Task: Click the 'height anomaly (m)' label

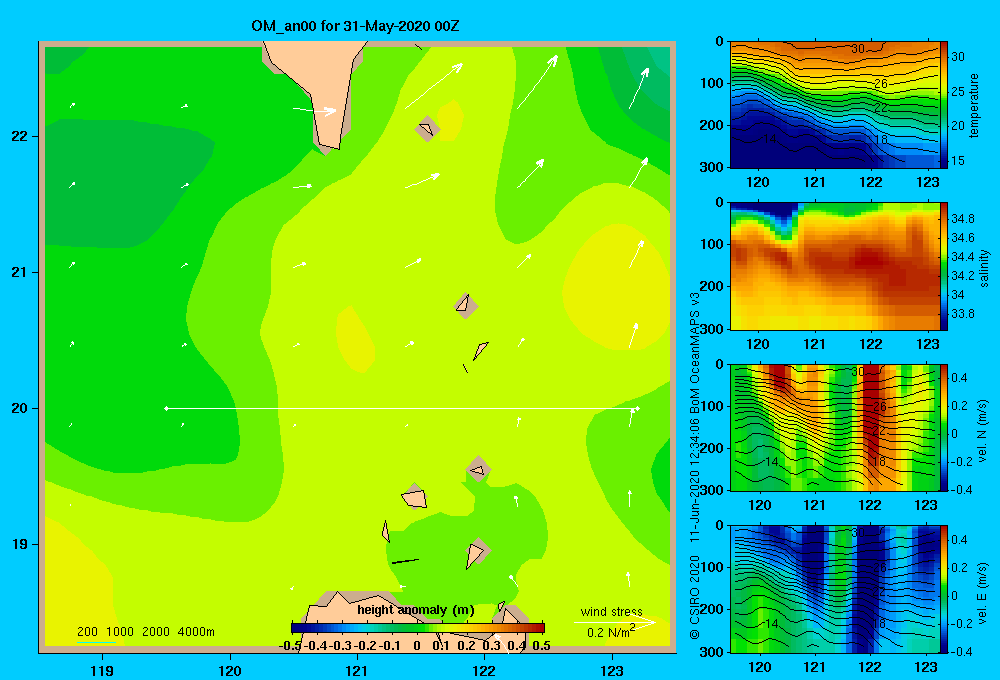Action: point(416,610)
